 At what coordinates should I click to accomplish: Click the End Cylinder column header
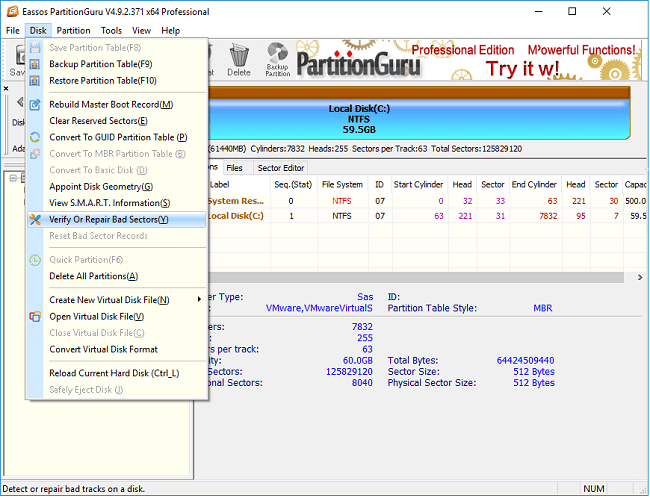534,185
